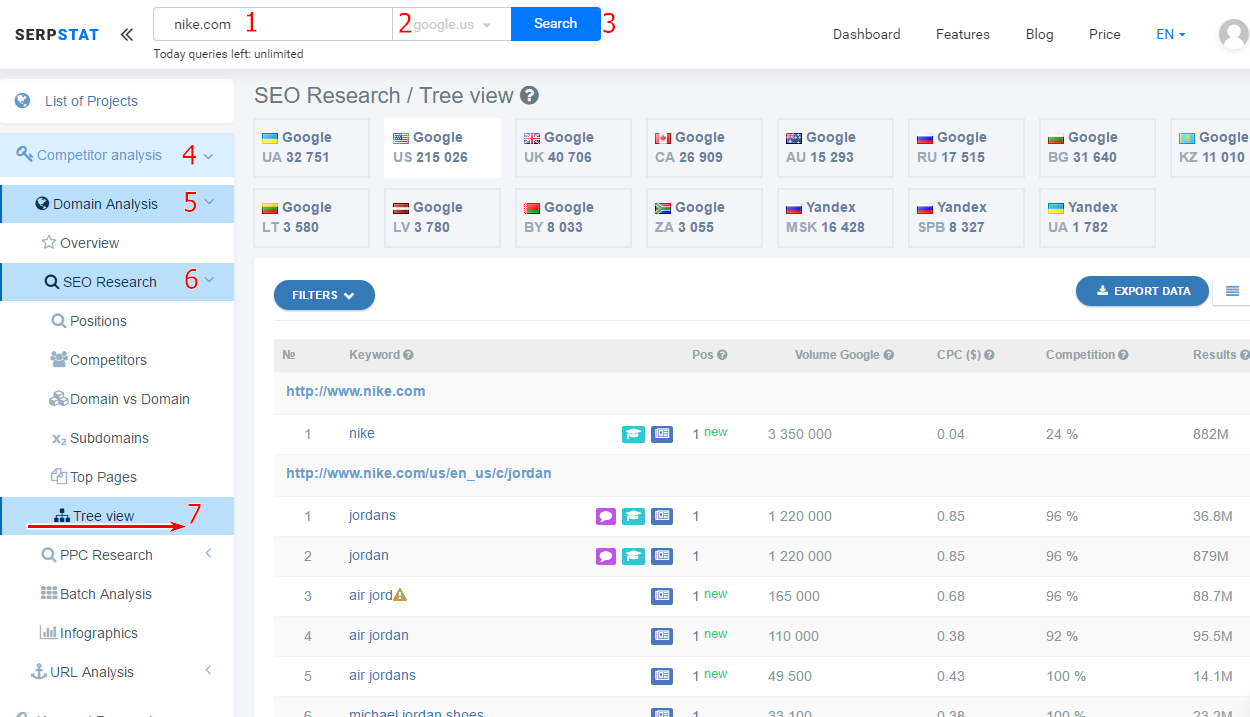Image resolution: width=1250 pixels, height=717 pixels.
Task: Open Dashboard in top navigation
Action: [x=866, y=34]
